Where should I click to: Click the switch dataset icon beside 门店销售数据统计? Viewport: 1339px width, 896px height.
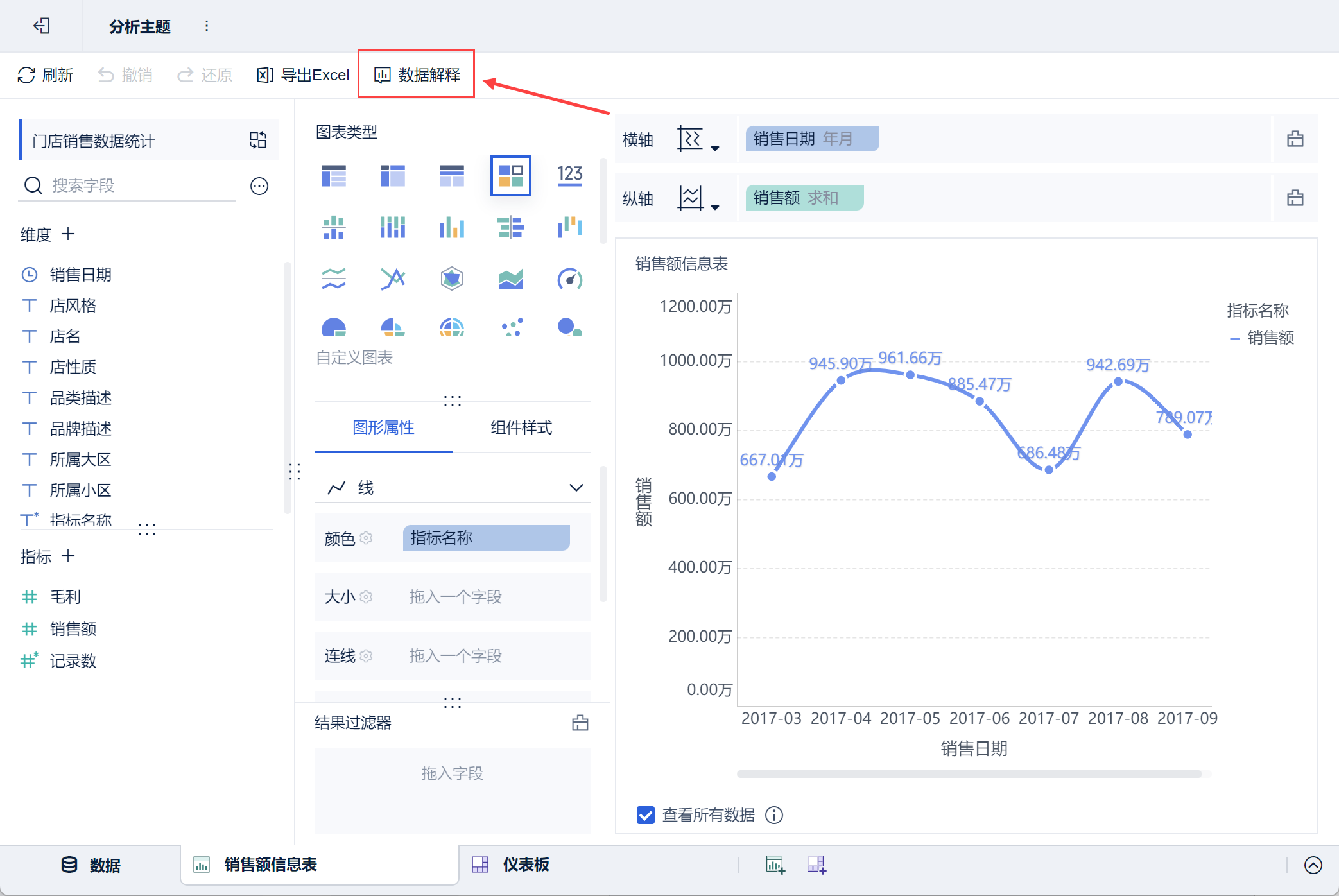point(258,140)
